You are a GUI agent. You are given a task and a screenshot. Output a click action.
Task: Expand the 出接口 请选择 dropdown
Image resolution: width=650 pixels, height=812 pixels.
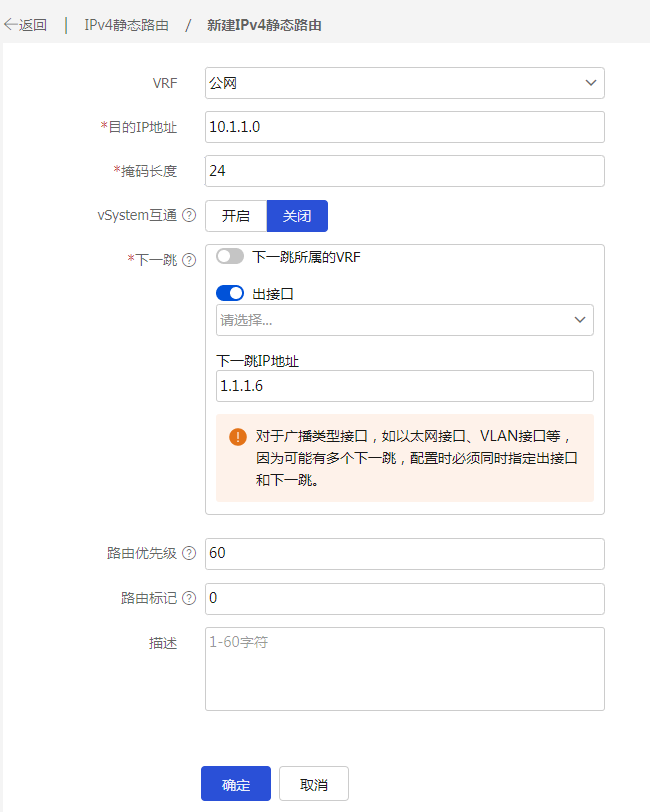point(404,320)
